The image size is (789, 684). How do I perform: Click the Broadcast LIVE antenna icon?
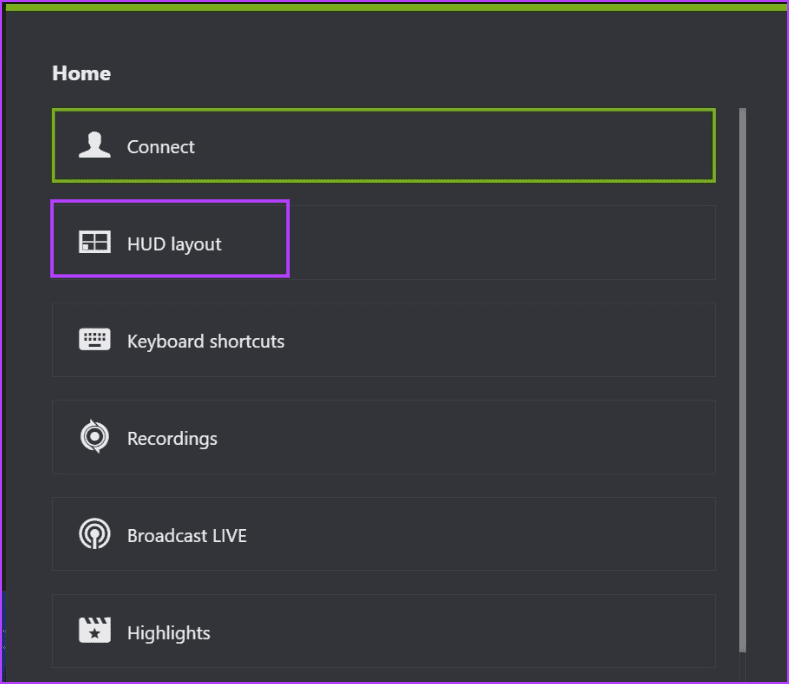tap(95, 534)
